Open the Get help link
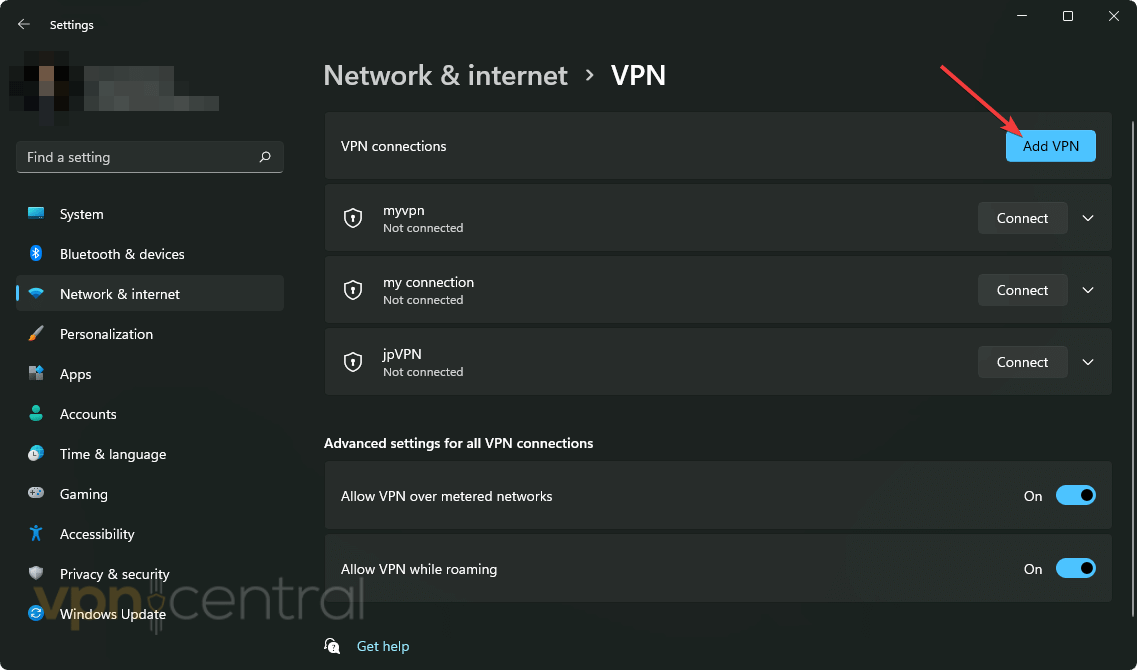The image size is (1137, 670). (x=383, y=645)
